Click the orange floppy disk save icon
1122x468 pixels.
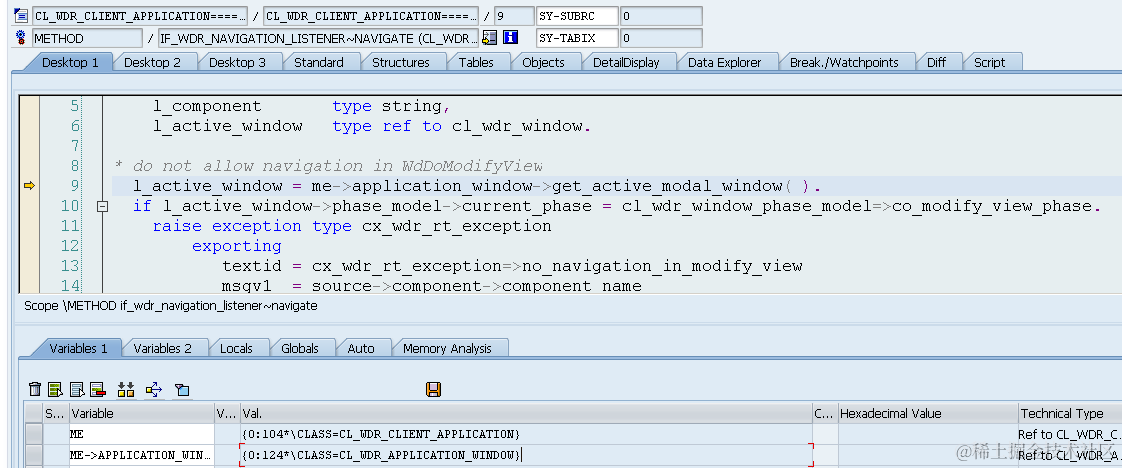tap(433, 389)
